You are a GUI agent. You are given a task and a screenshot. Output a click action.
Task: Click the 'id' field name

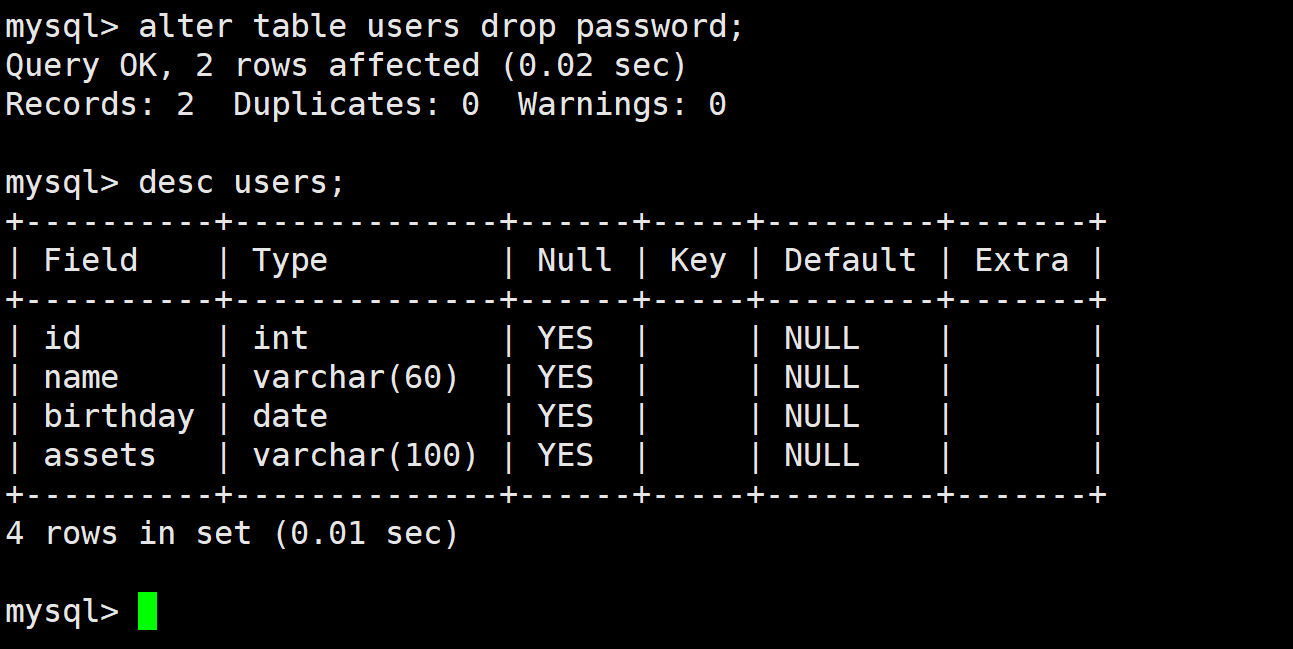tap(62, 339)
